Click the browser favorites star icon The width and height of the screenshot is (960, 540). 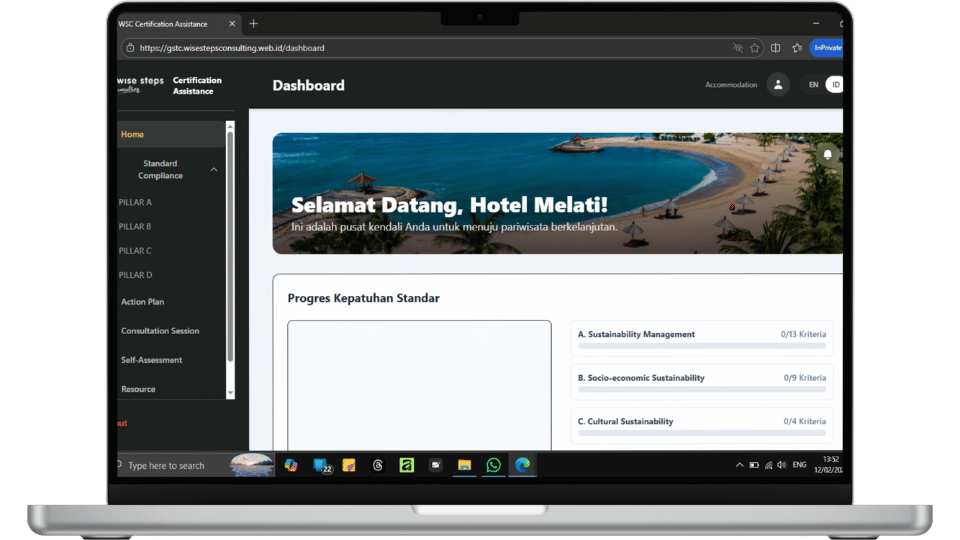pyautogui.click(x=756, y=48)
